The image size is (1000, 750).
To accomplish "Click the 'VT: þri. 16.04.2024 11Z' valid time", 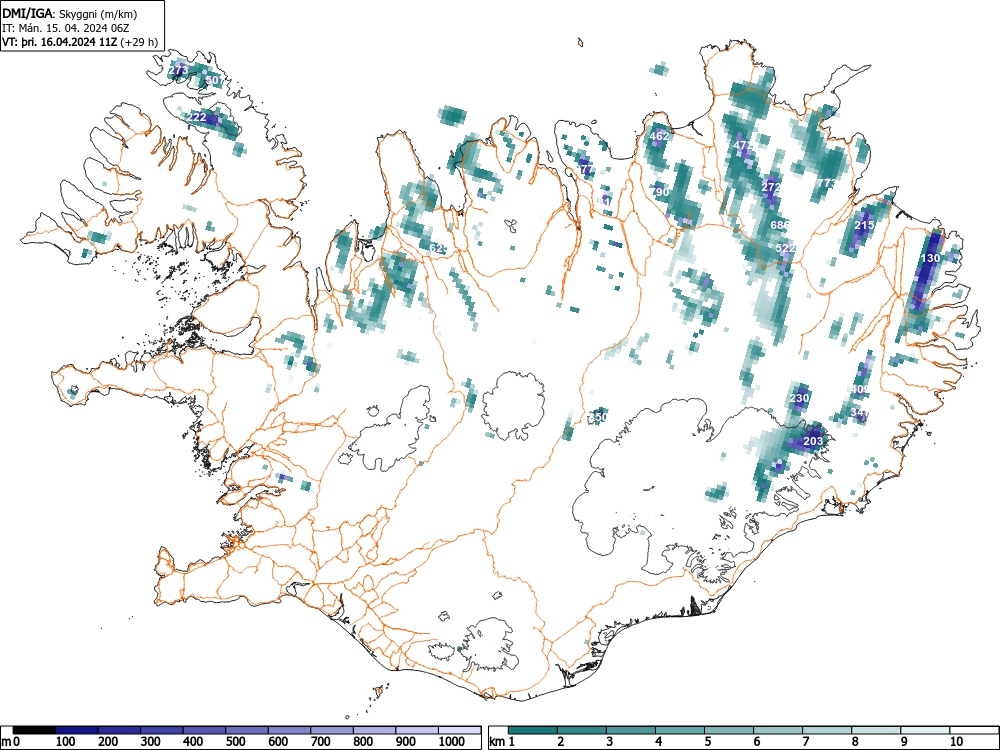I will click(x=60, y=42).
